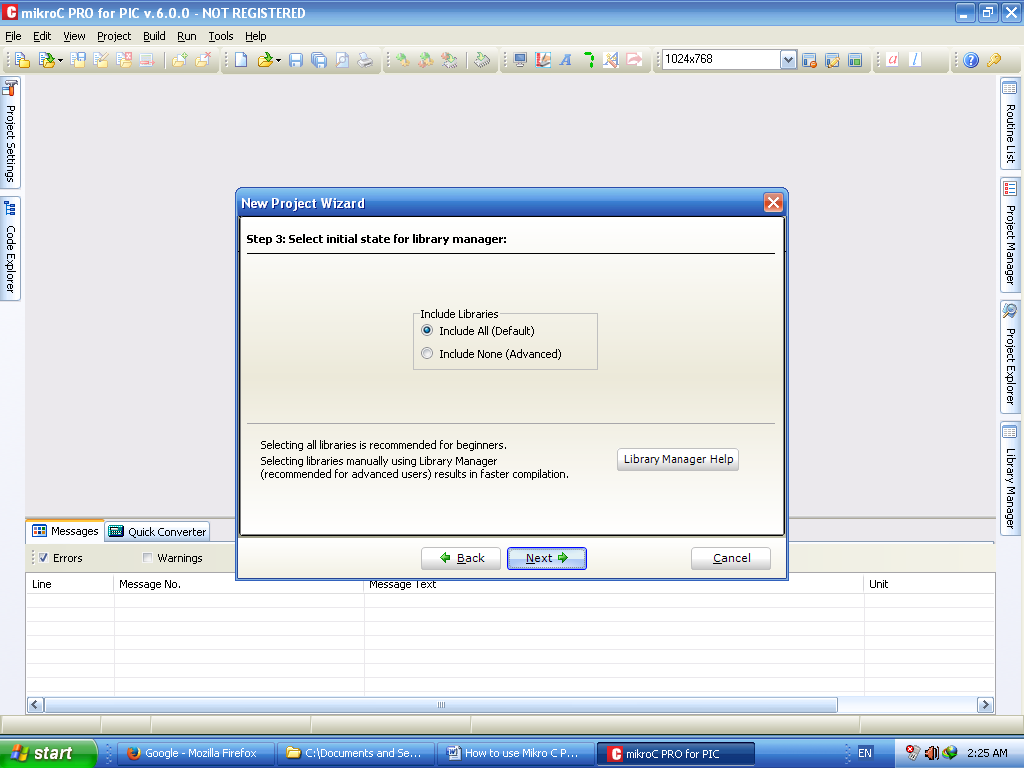Open the Edit menu

42,36
